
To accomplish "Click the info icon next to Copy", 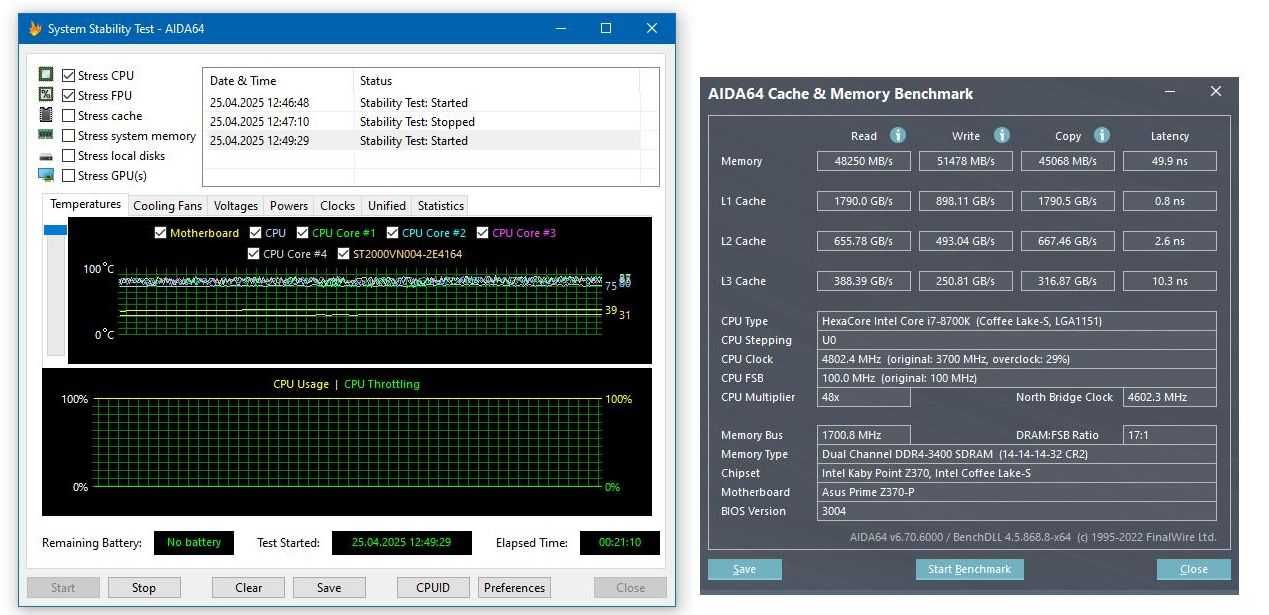I will coord(1101,135).
